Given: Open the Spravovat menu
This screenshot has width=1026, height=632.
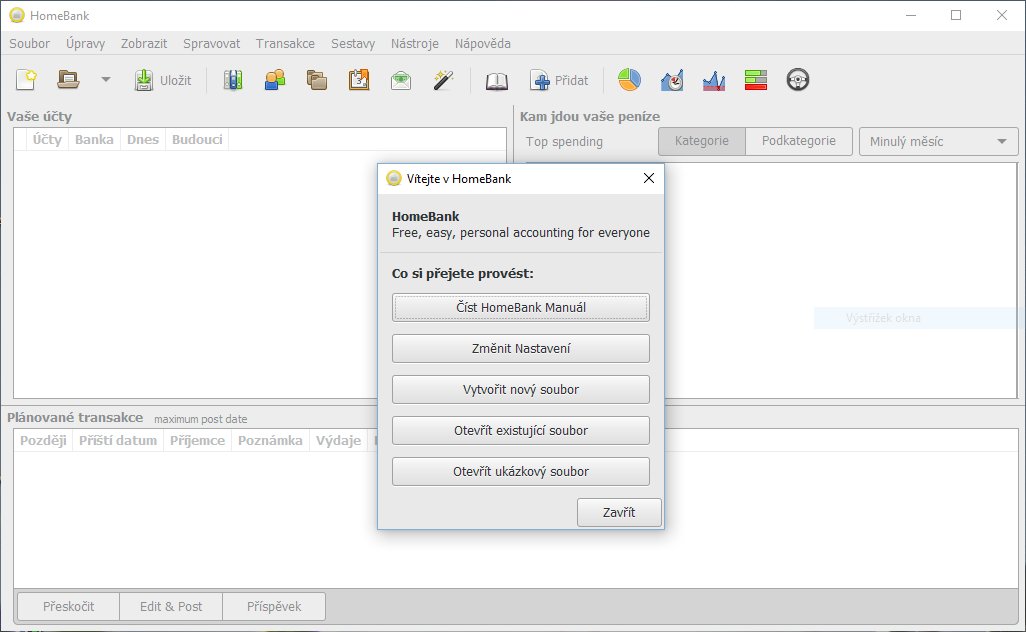Looking at the screenshot, I should 211,43.
